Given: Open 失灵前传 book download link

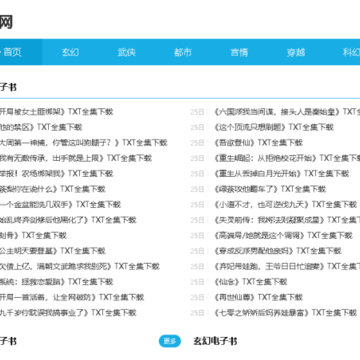Looking at the screenshot, I should 287,220.
